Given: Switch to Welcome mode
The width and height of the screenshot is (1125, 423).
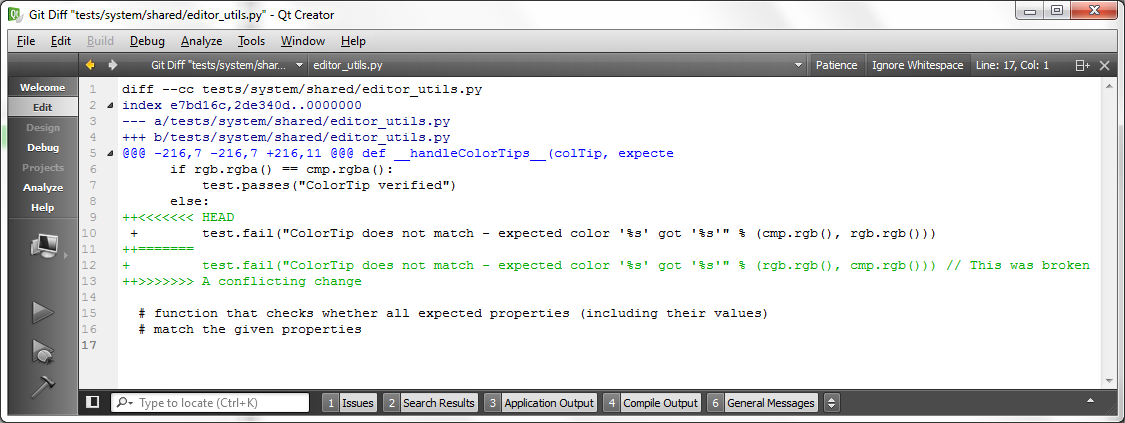Looking at the screenshot, I should tap(42, 88).
